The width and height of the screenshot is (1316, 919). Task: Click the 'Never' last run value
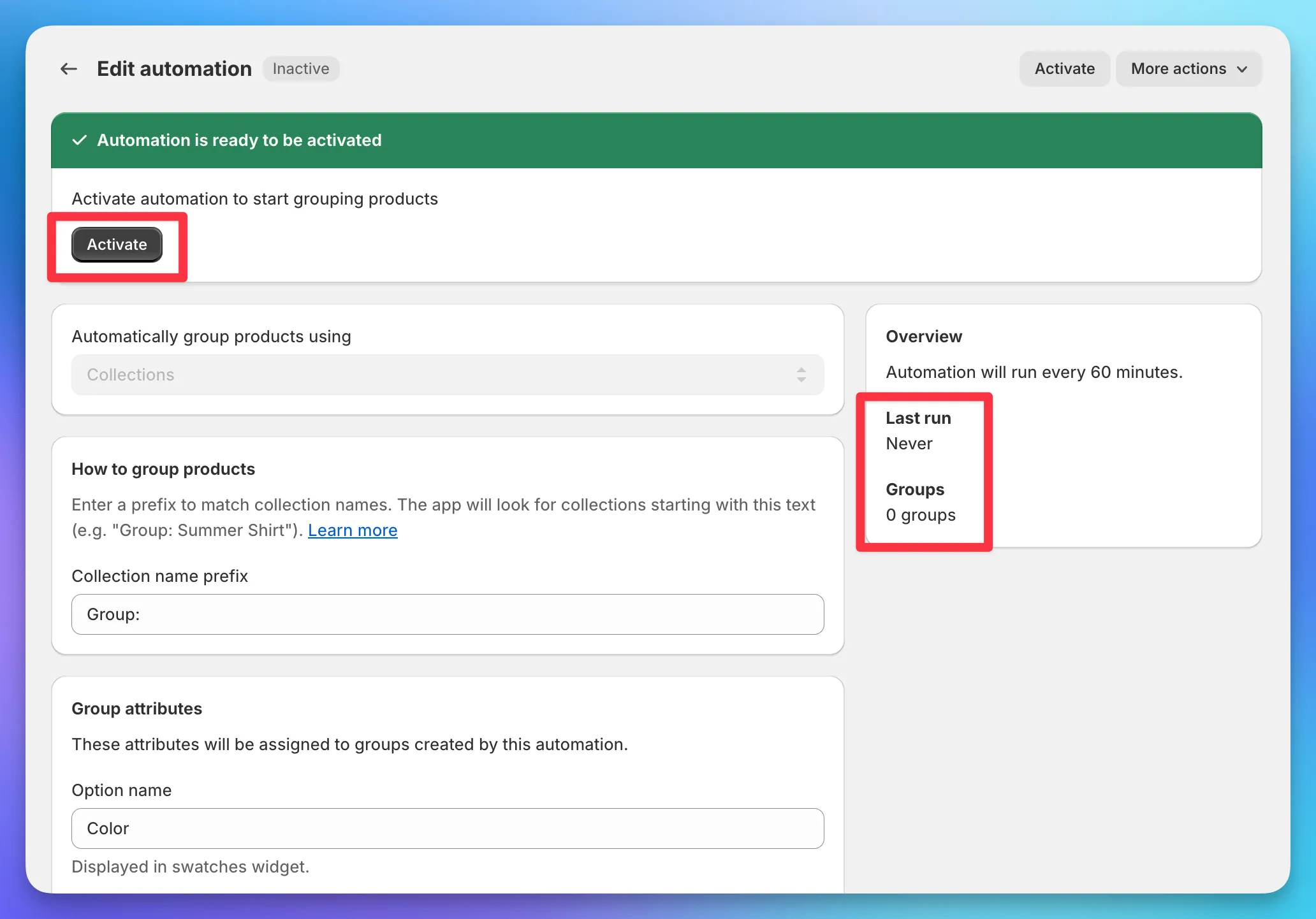point(909,444)
